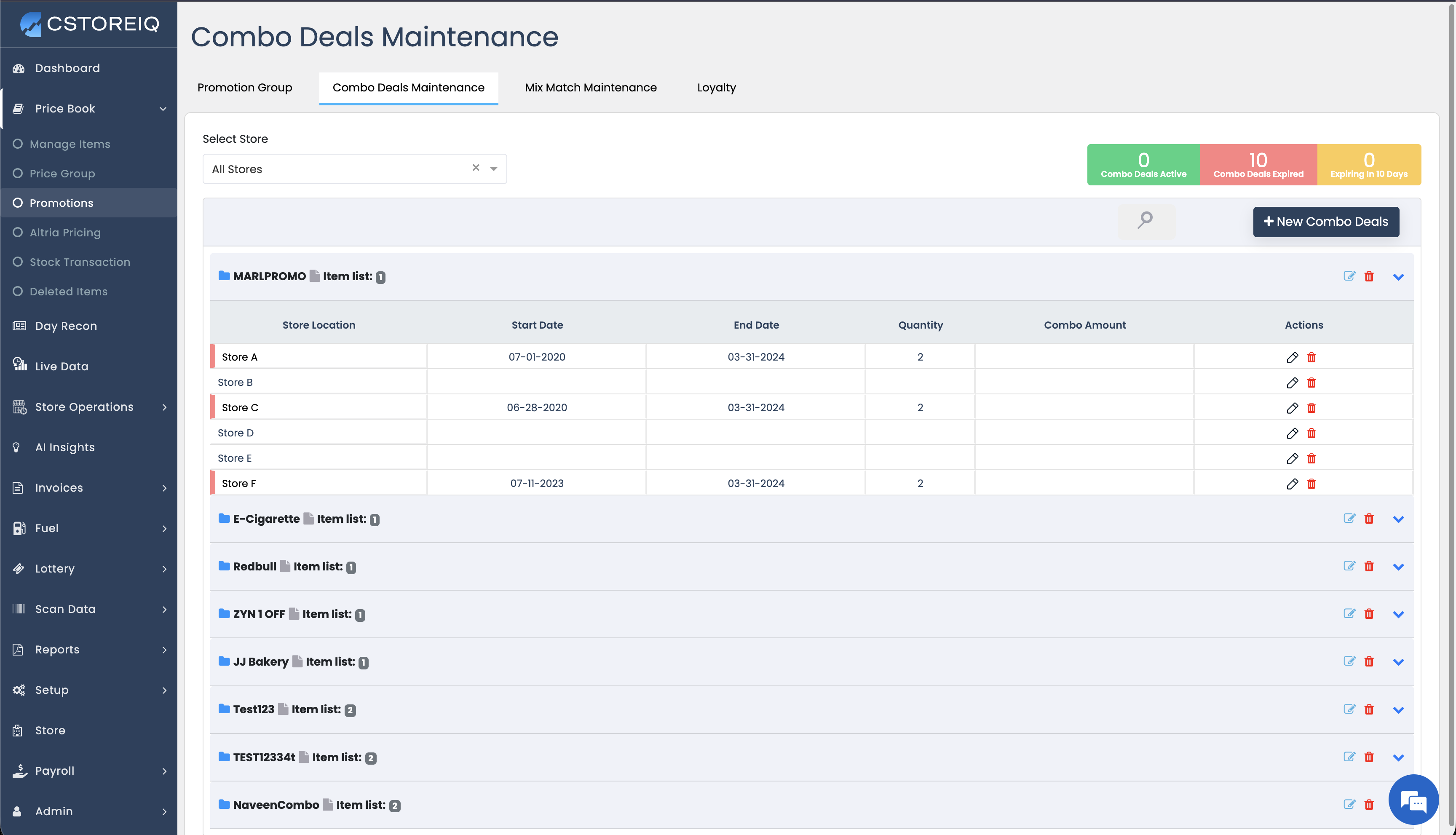The height and width of the screenshot is (835, 1456).
Task: Edit the E-Cigarette combo group
Action: tap(1349, 519)
